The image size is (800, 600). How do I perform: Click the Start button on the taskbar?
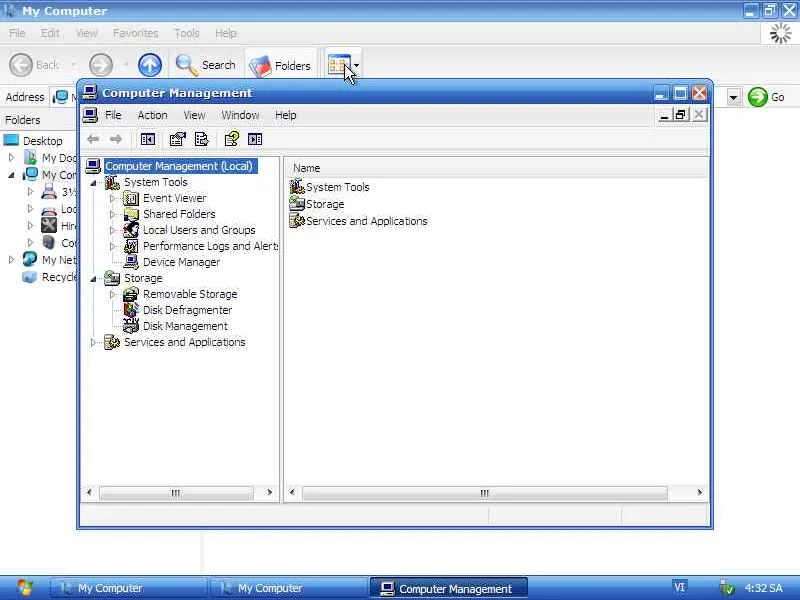click(x=24, y=588)
